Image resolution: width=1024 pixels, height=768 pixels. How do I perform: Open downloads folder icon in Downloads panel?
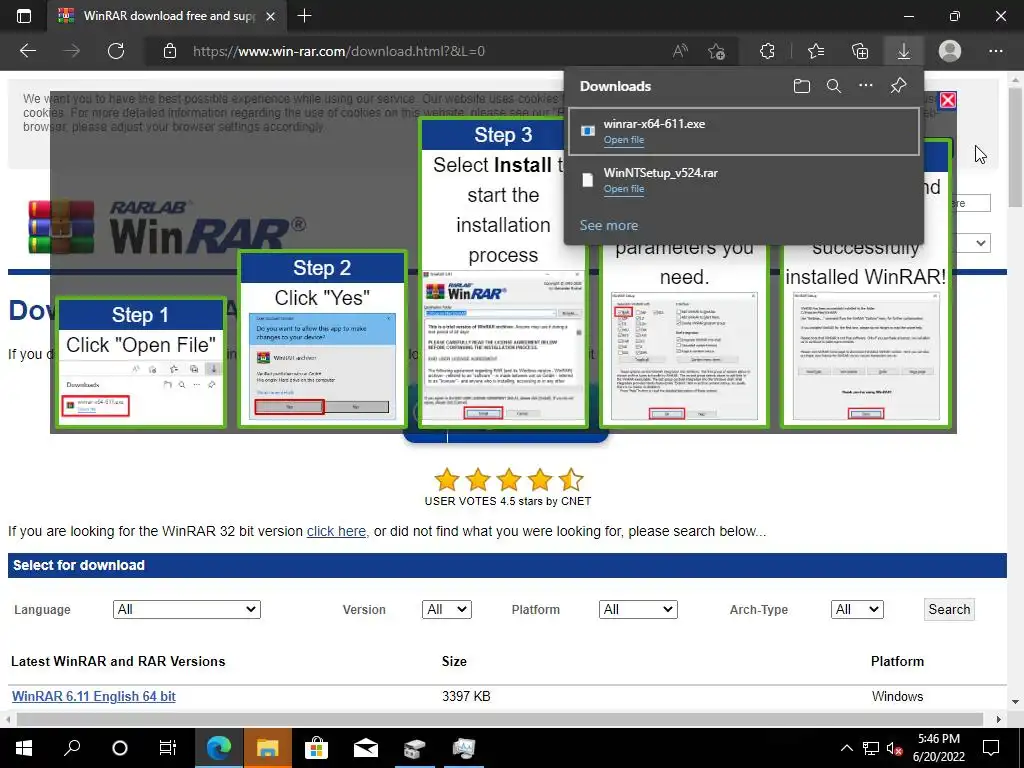[802, 86]
